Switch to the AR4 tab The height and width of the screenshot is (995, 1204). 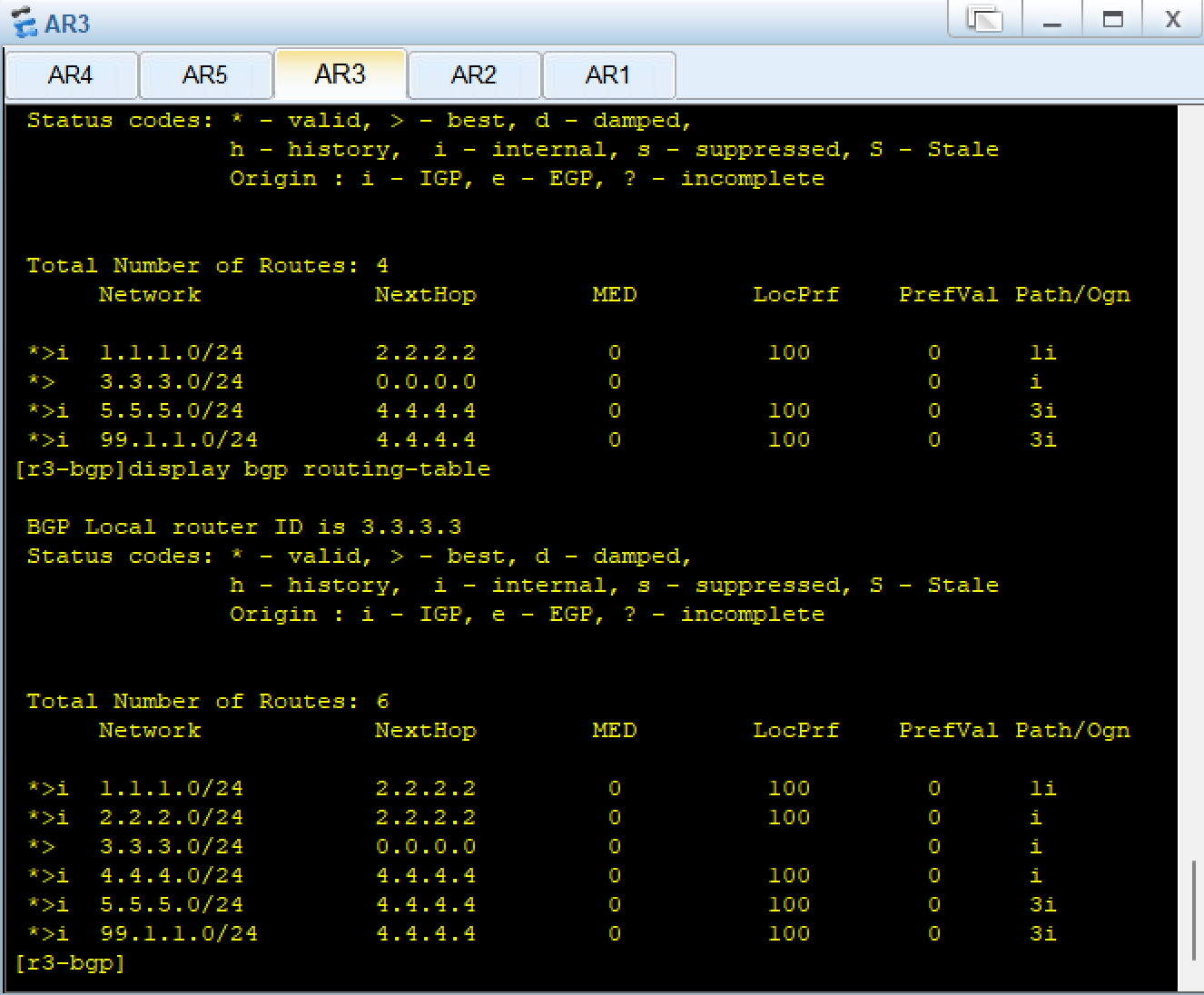(71, 74)
